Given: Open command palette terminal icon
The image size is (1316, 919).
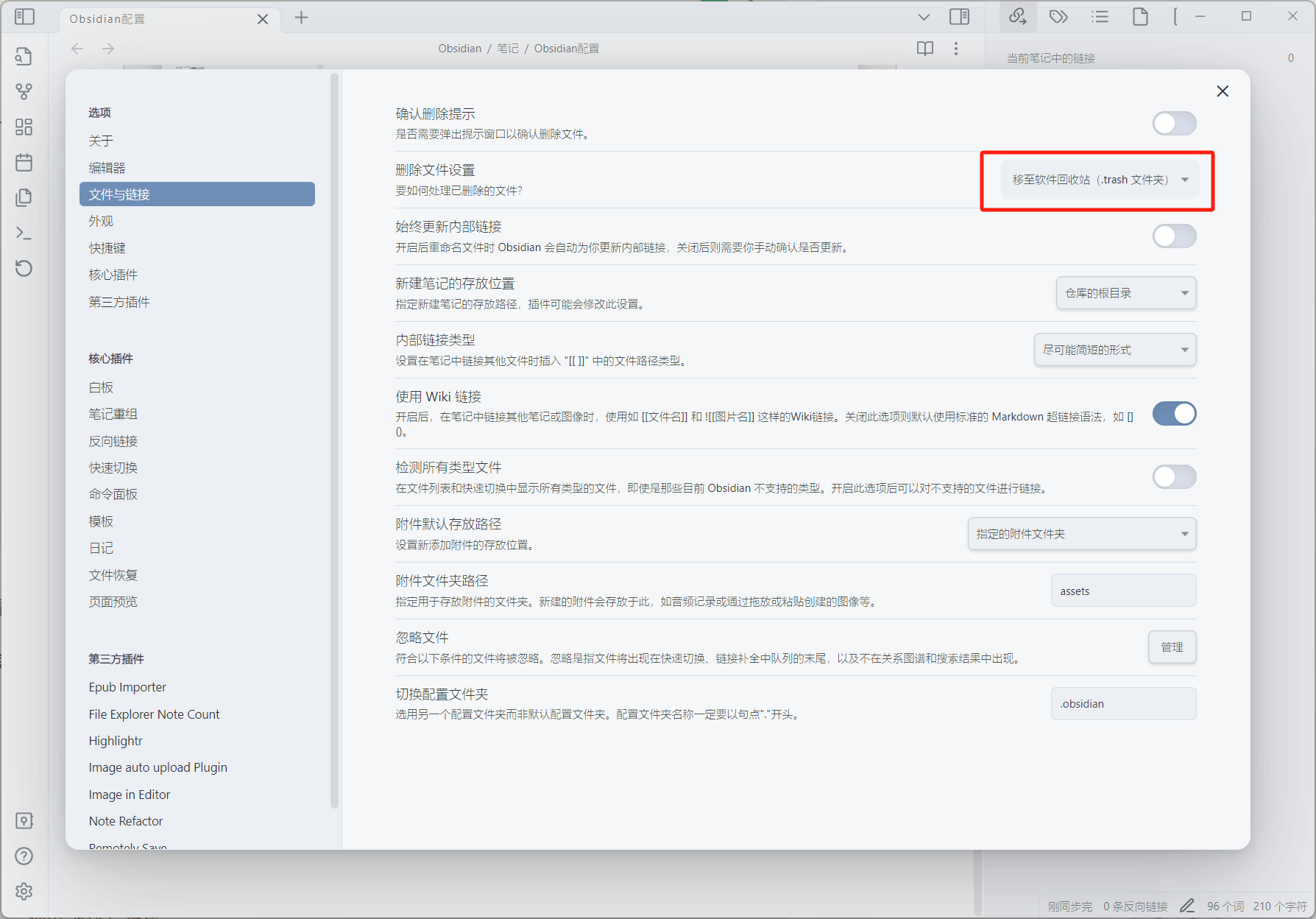Looking at the screenshot, I should click(24, 233).
